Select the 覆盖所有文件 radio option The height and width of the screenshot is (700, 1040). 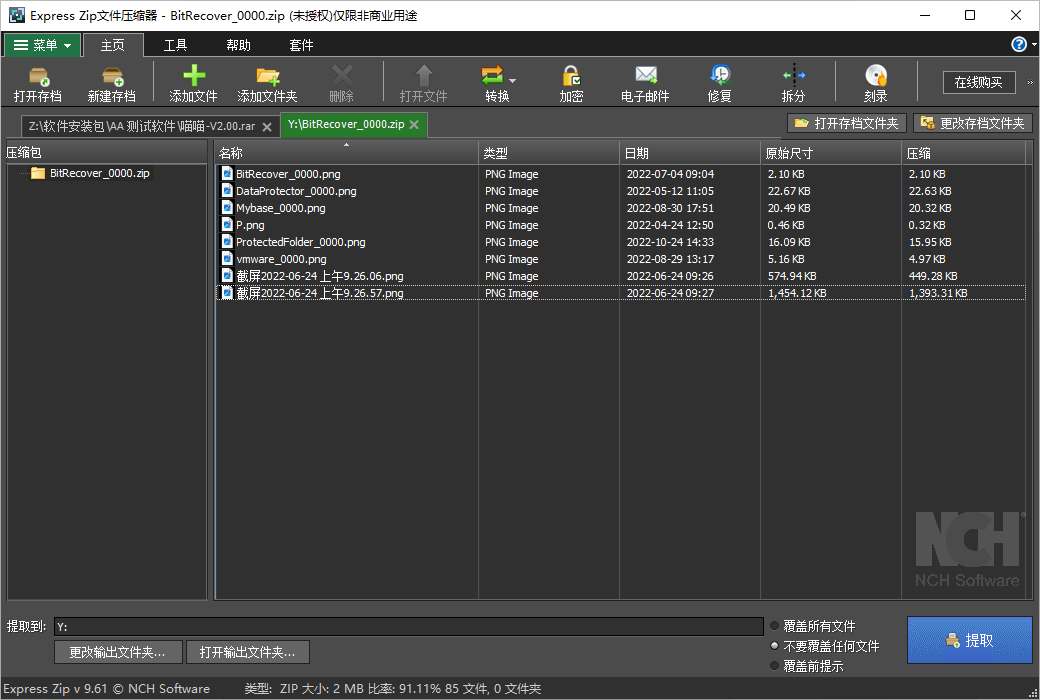tap(774, 626)
